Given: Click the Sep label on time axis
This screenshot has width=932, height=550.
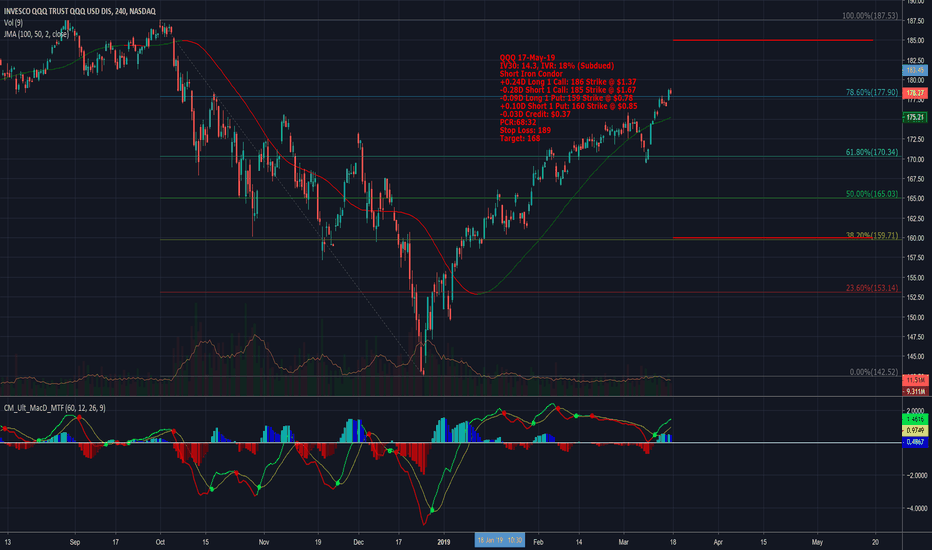Looking at the screenshot, I should [75, 542].
